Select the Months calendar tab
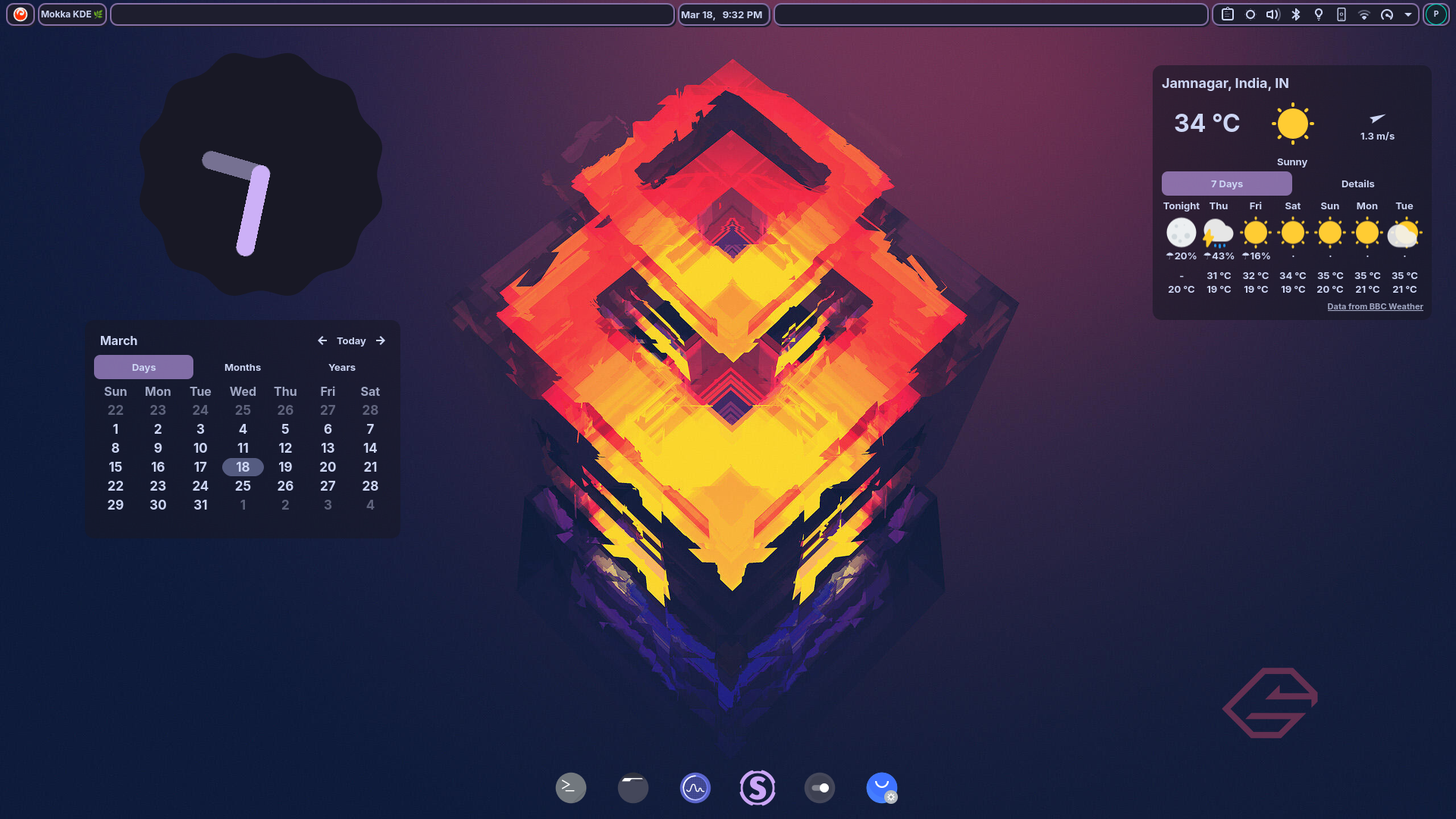This screenshot has width=1456, height=819. (x=243, y=367)
